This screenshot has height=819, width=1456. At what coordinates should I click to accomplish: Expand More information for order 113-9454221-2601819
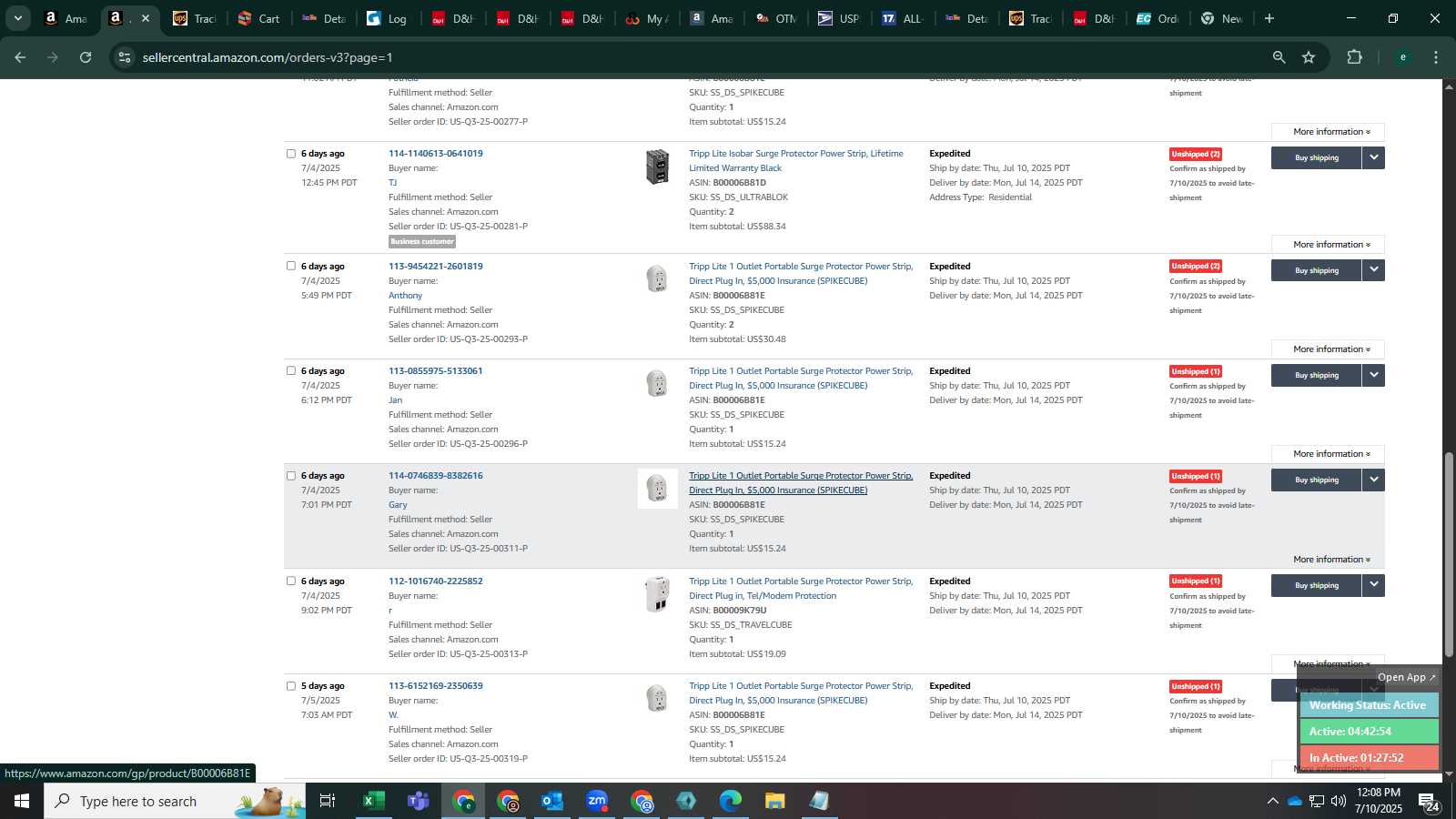(1328, 349)
